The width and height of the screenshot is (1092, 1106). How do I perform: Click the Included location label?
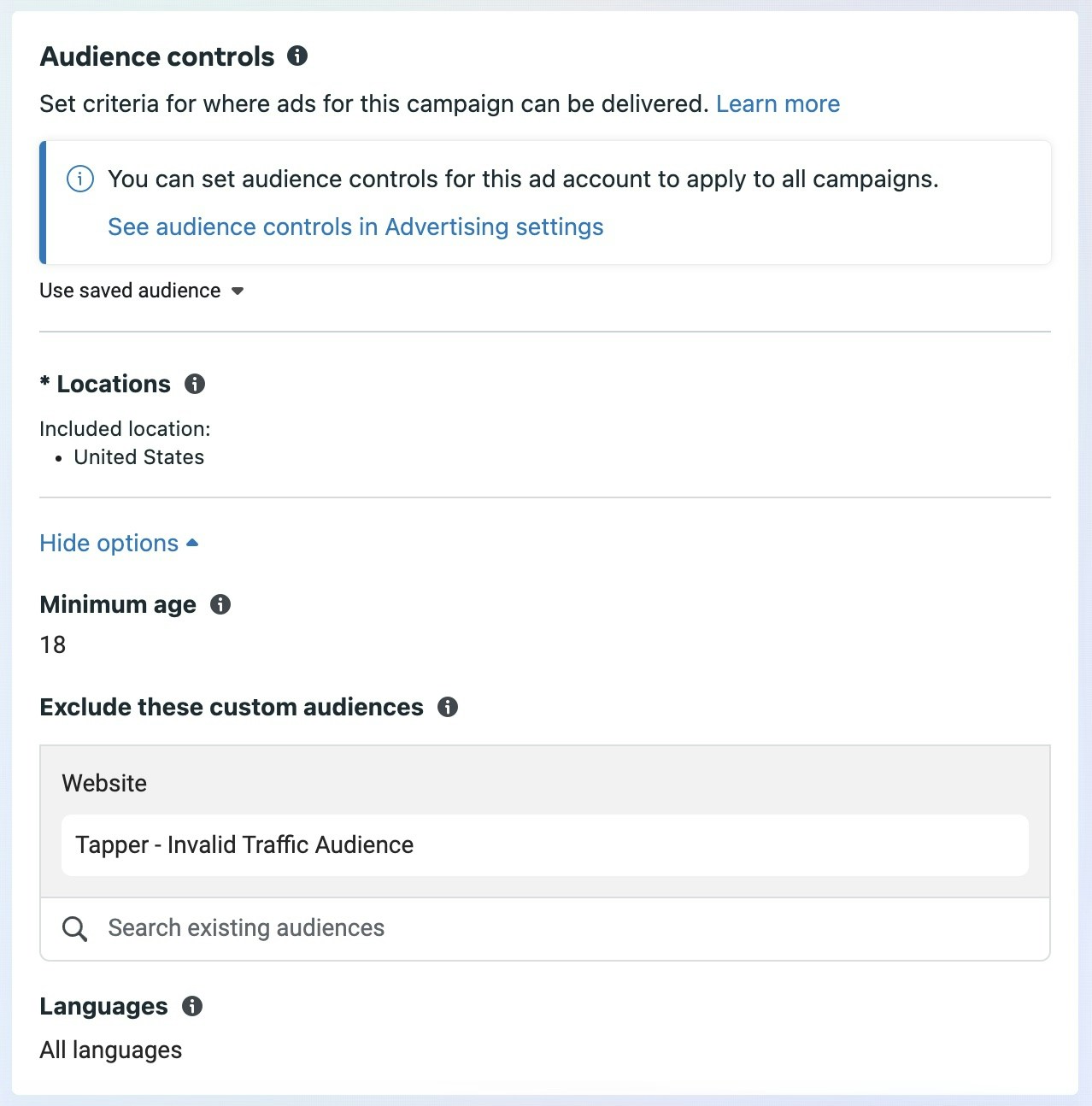pos(124,428)
